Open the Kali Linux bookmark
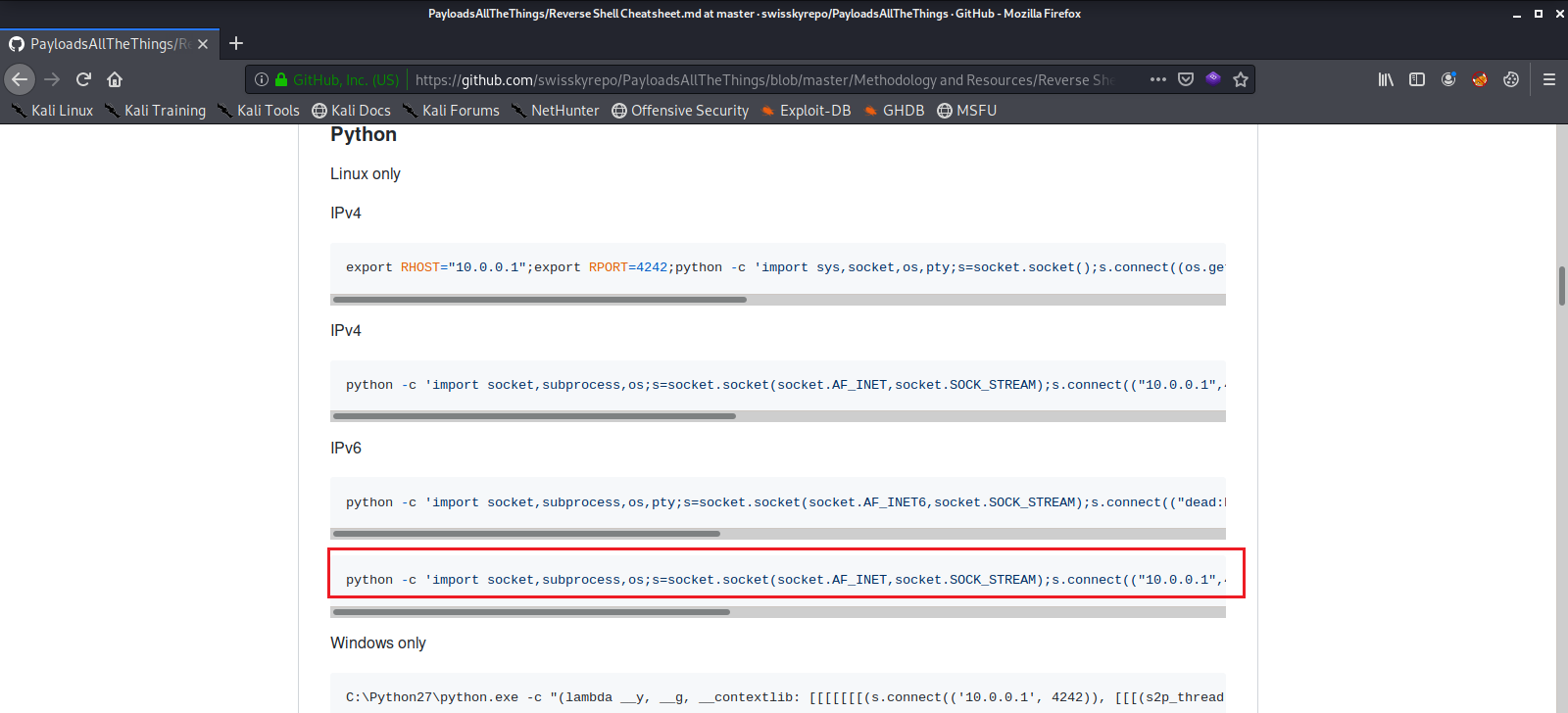The image size is (1568, 713). [x=52, y=111]
